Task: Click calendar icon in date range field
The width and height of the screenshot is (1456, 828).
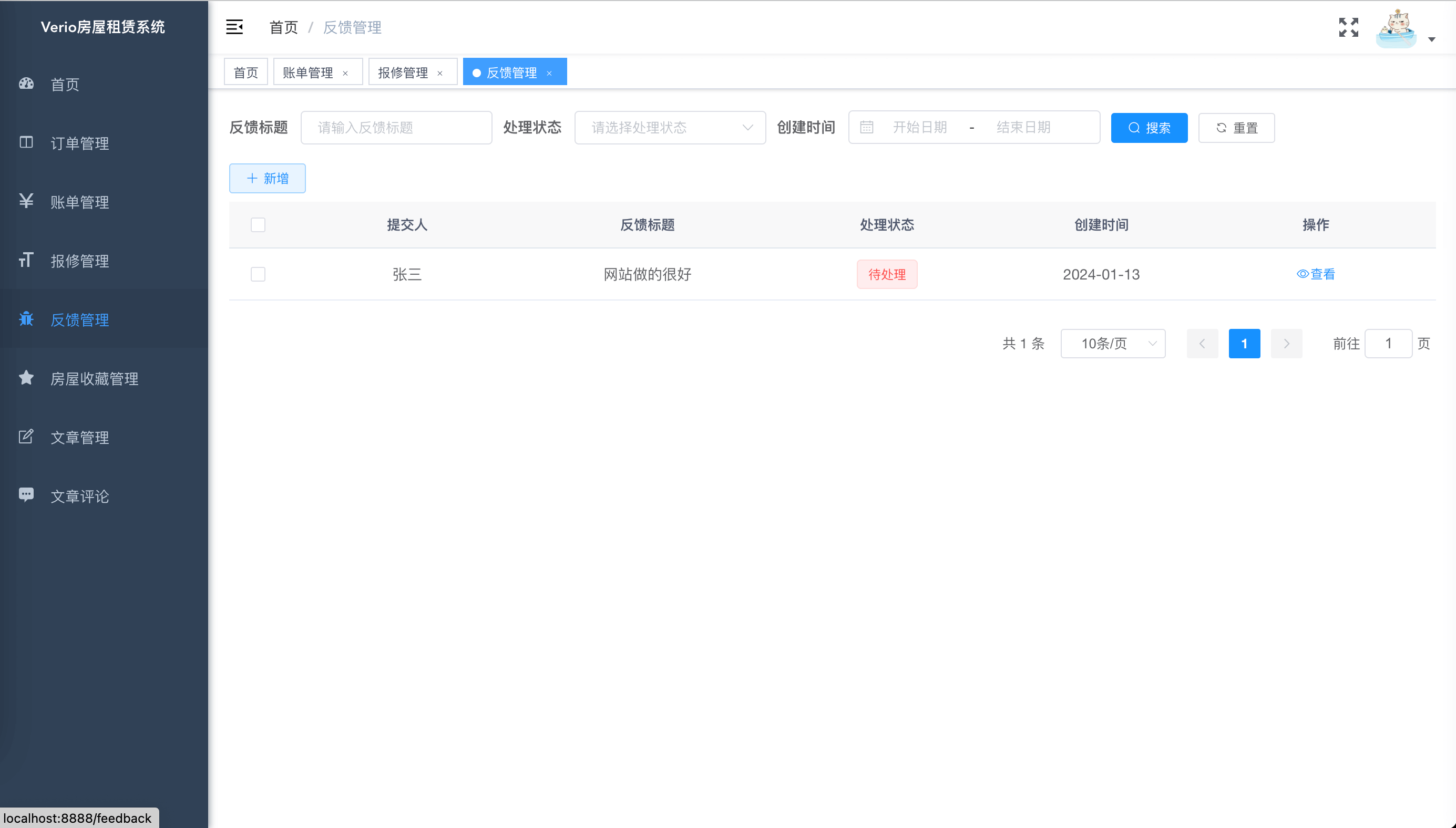Action: tap(866, 127)
